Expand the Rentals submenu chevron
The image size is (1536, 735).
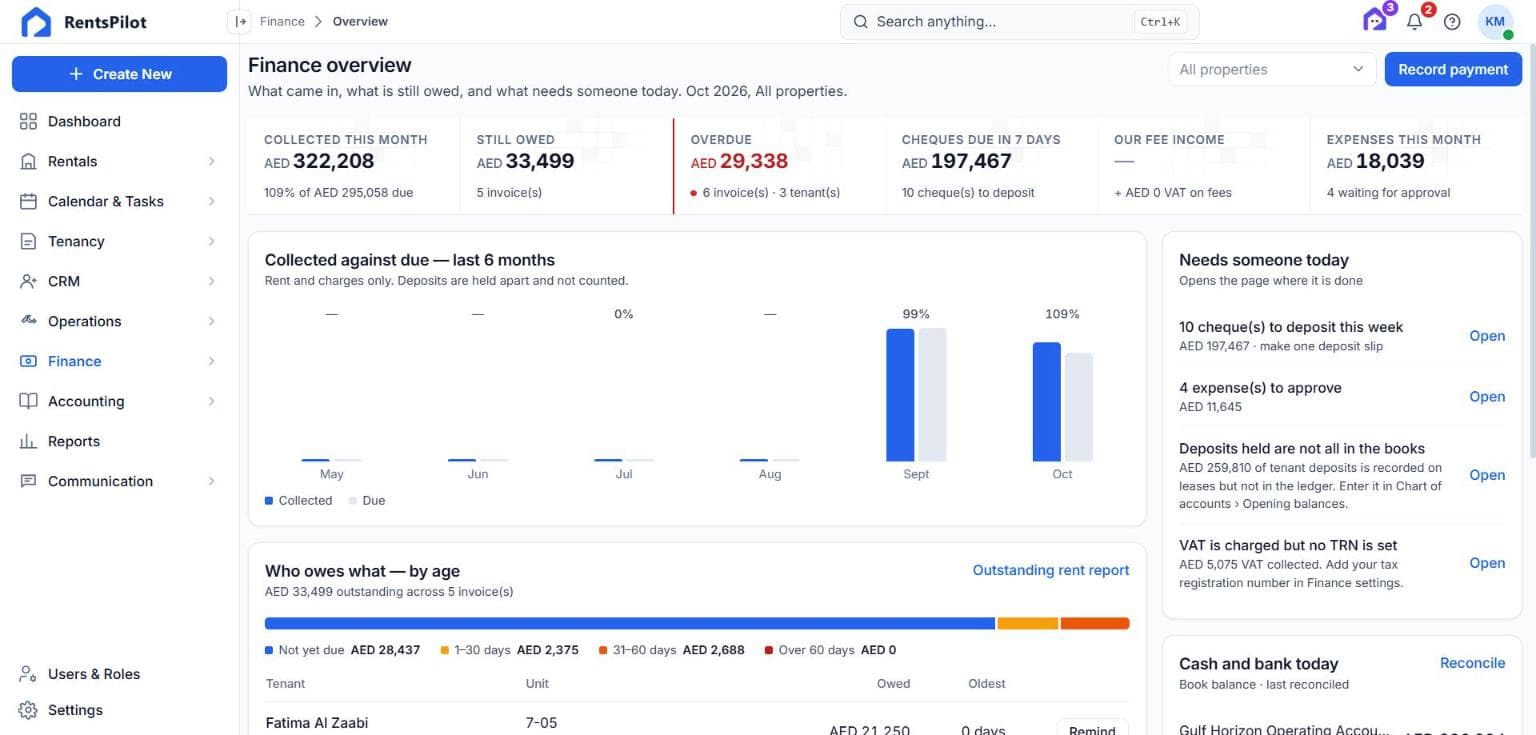click(211, 161)
